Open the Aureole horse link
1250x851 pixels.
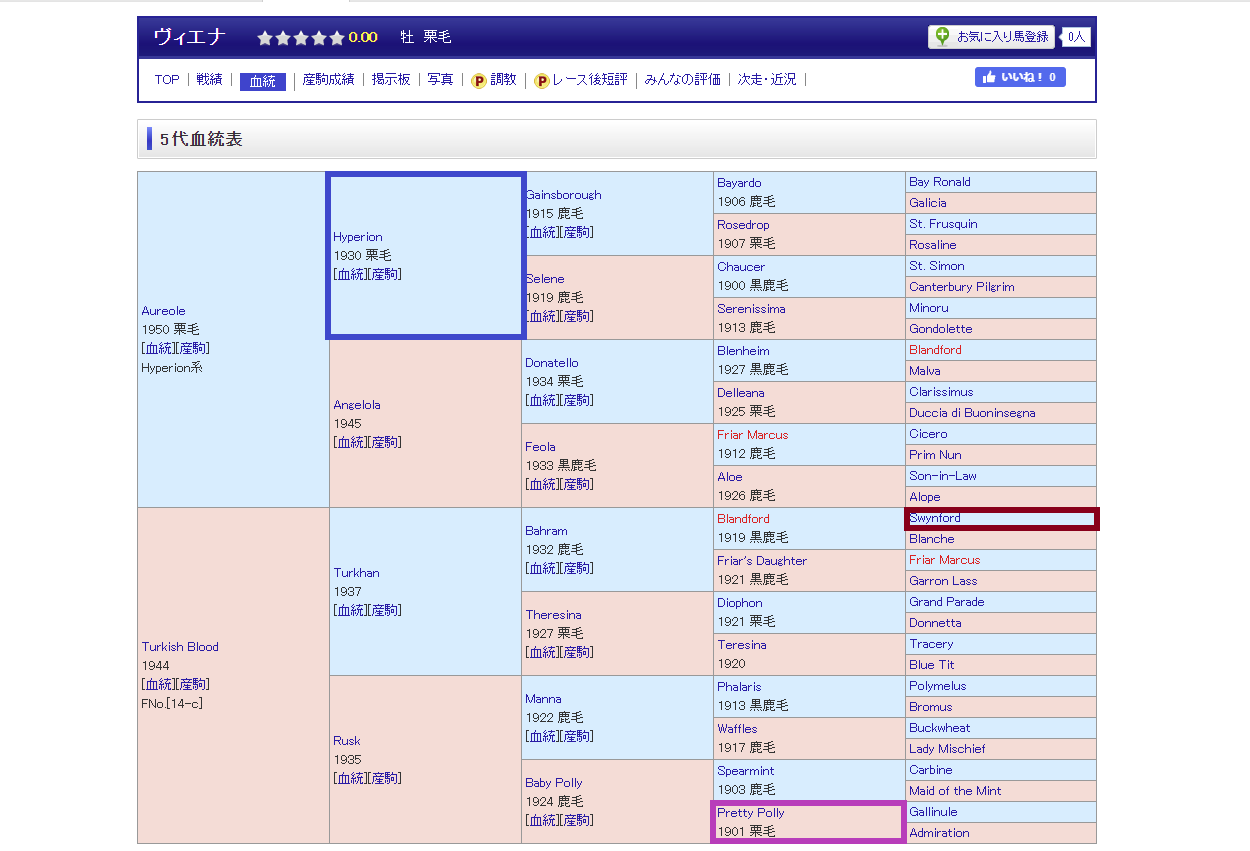point(163,311)
